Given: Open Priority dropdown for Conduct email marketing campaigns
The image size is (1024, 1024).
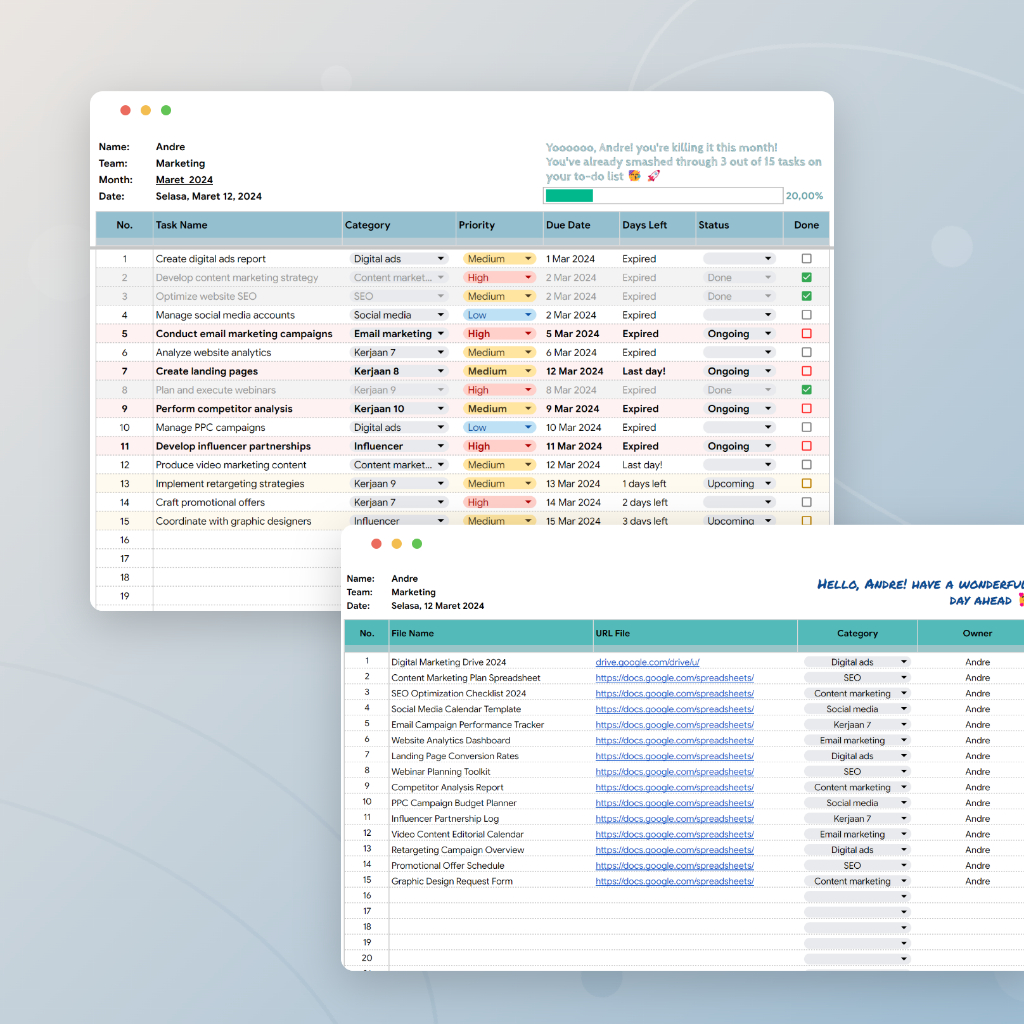Looking at the screenshot, I should pyautogui.click(x=530, y=333).
